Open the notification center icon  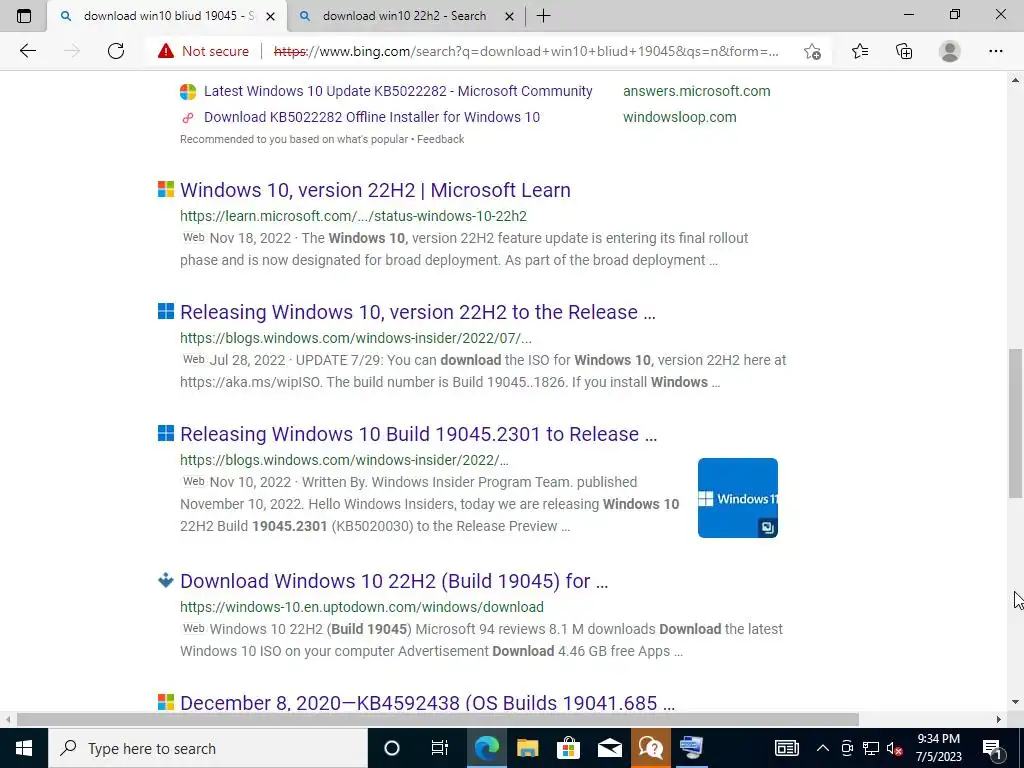[992, 748]
